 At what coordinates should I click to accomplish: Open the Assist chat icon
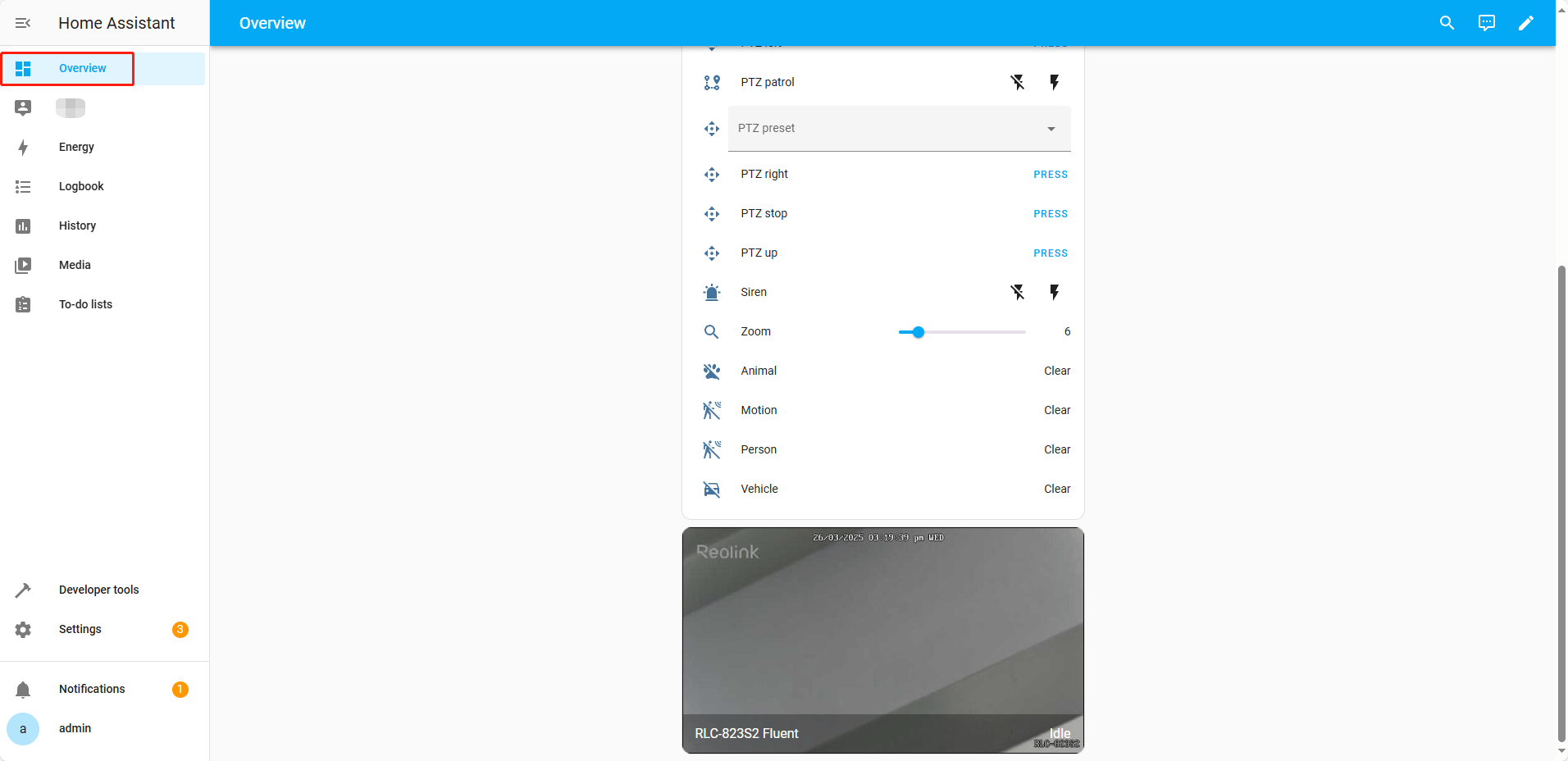point(1487,23)
